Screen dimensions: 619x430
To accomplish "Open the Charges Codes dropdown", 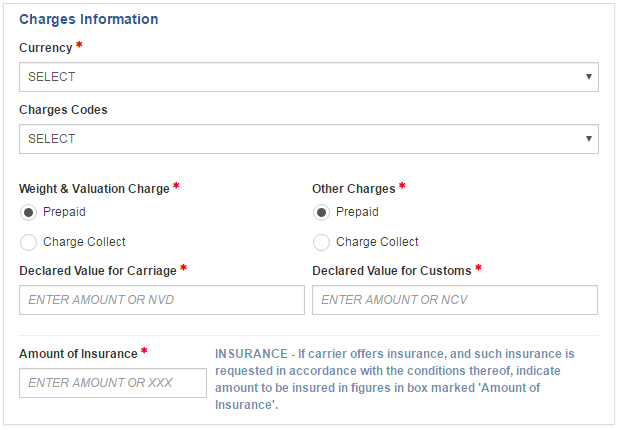I will tap(309, 139).
